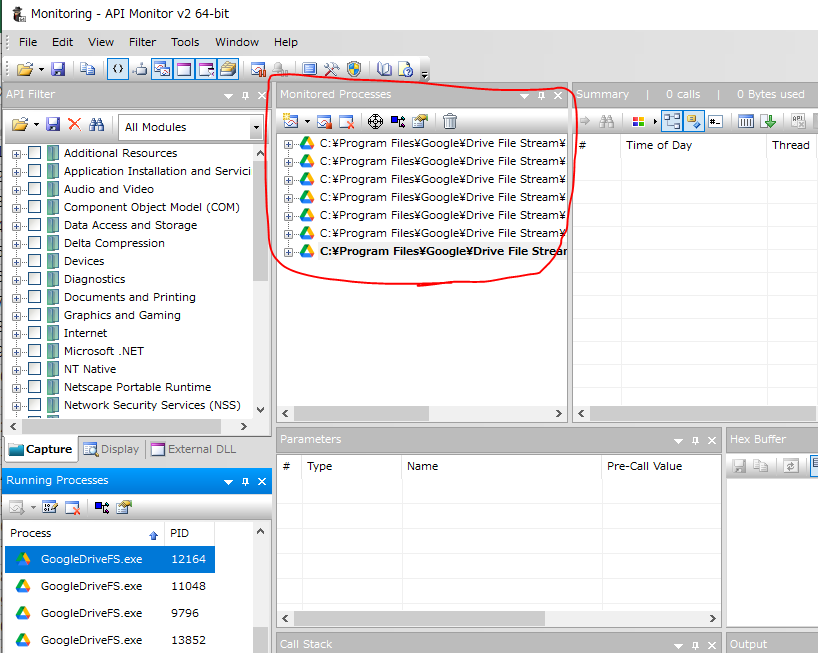Open the View menu
Viewport: 818px width, 653px height.
pos(101,42)
